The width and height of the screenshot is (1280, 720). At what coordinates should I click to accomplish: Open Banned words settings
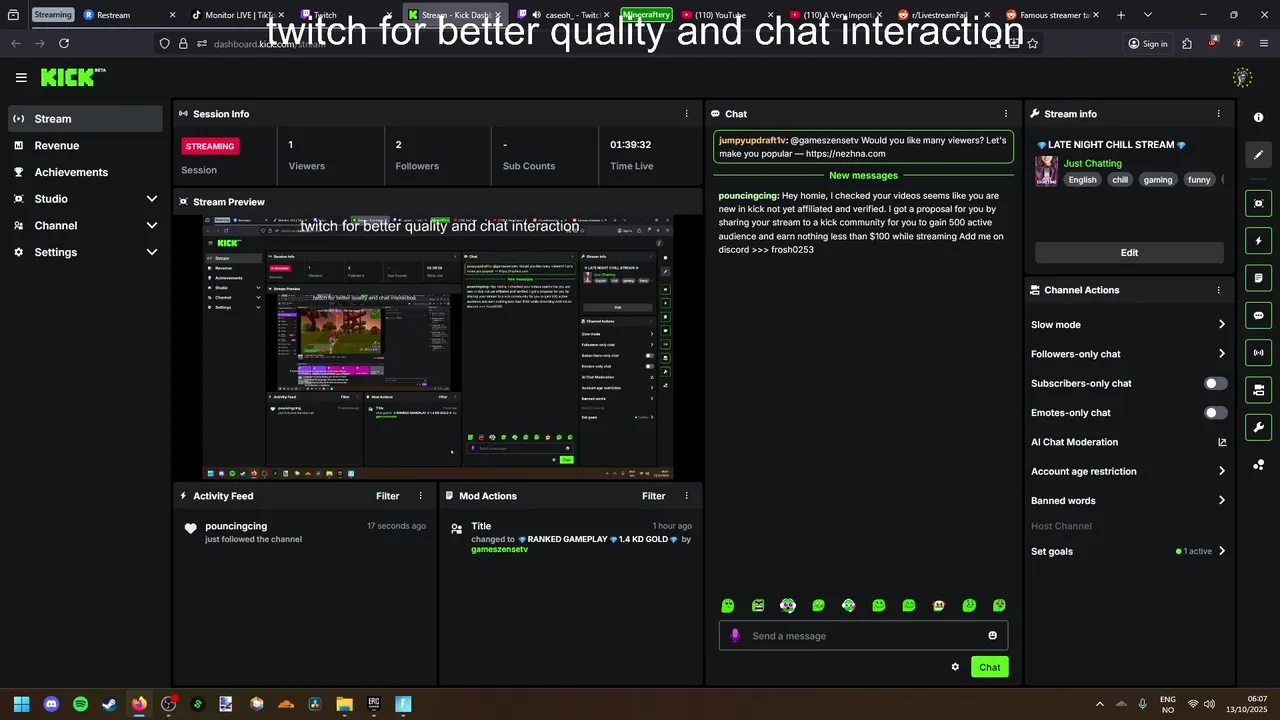(1128, 501)
